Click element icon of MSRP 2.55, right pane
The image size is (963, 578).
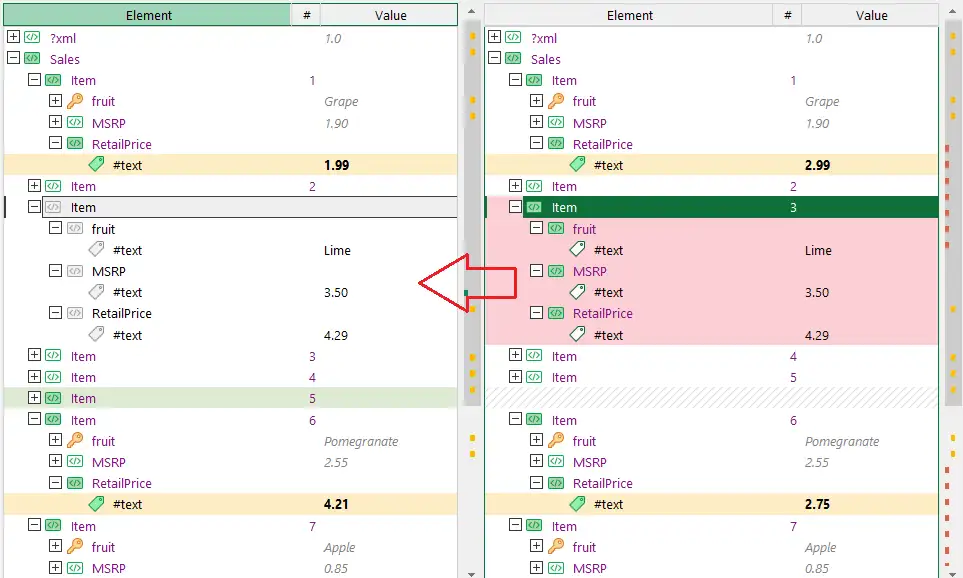tap(556, 461)
